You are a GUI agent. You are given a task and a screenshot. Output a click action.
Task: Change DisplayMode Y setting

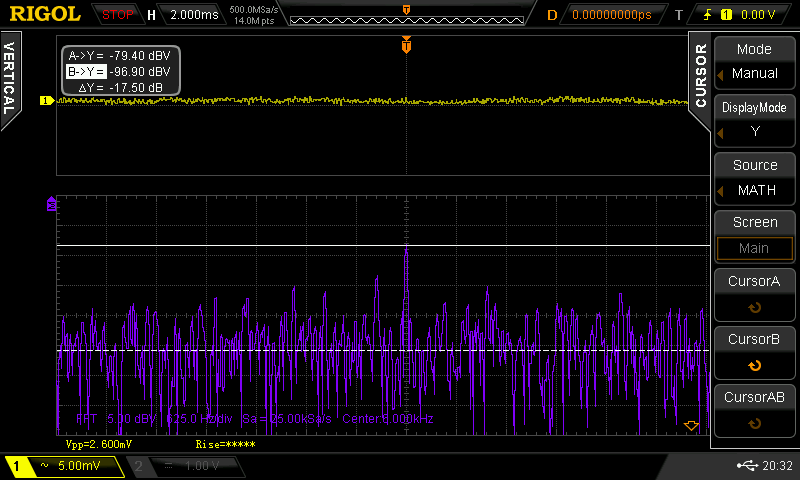point(754,120)
